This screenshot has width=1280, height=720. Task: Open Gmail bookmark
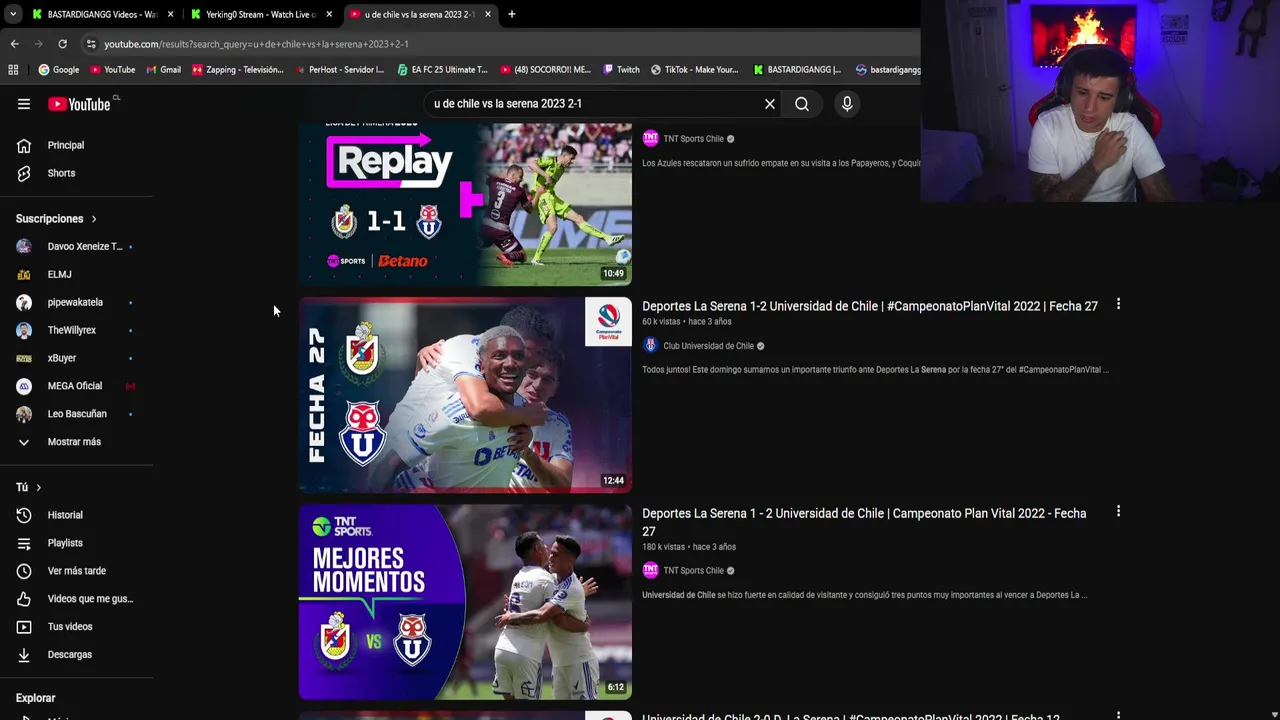coord(164,70)
